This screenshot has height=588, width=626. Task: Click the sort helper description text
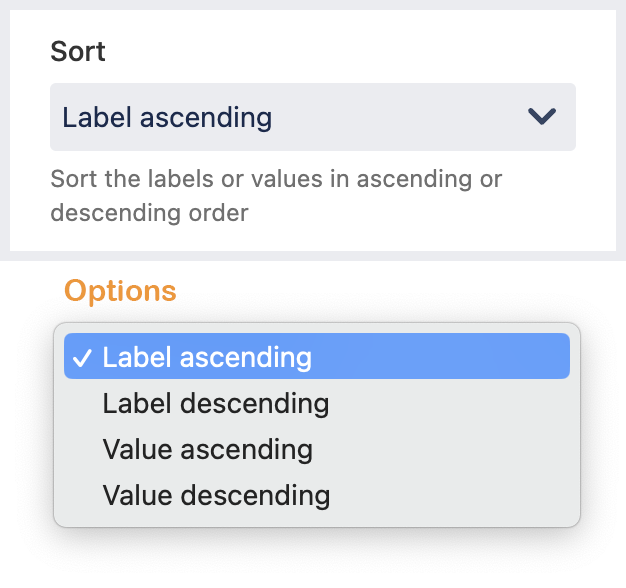[276, 180]
